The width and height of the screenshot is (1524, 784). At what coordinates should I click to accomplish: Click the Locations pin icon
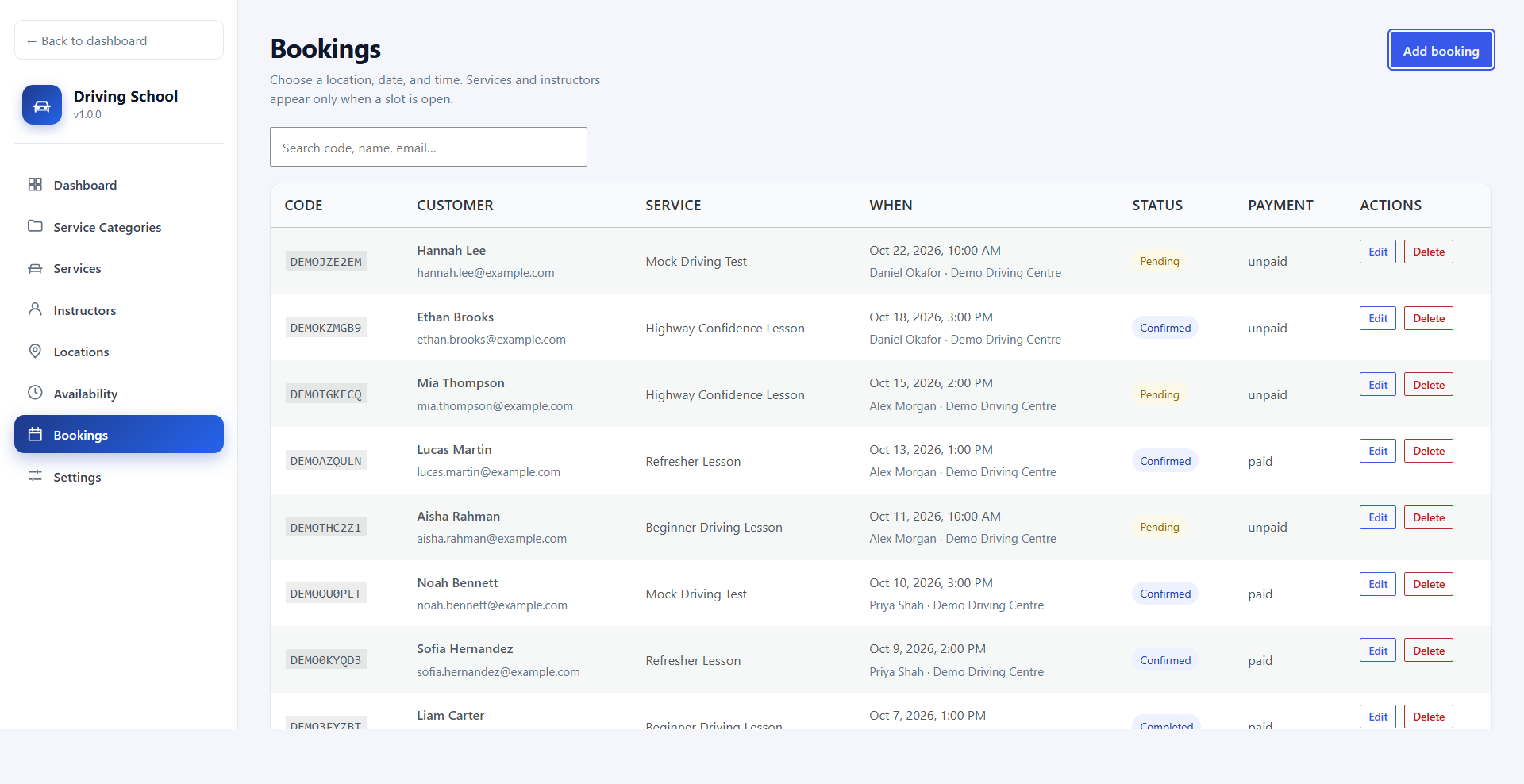tap(35, 351)
